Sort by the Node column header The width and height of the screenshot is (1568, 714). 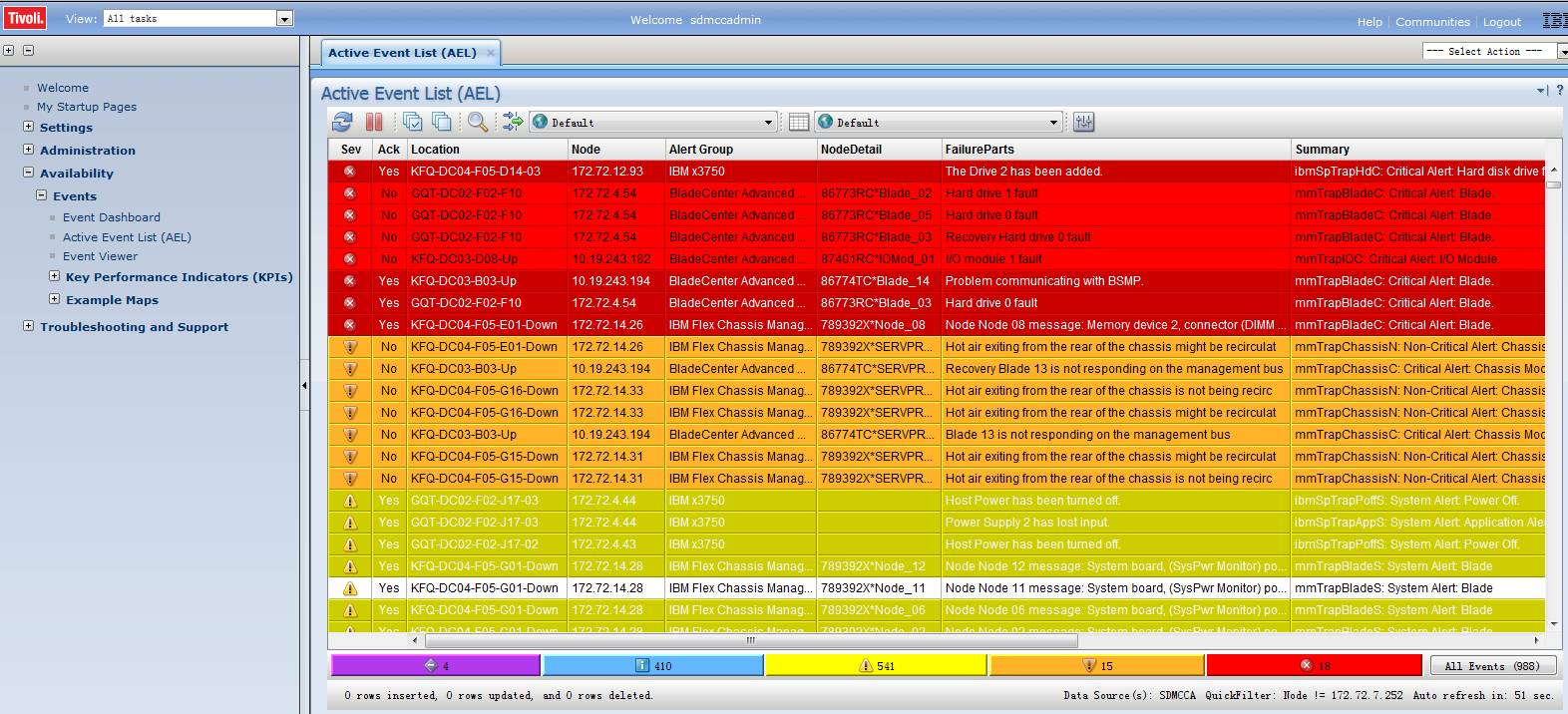click(616, 150)
